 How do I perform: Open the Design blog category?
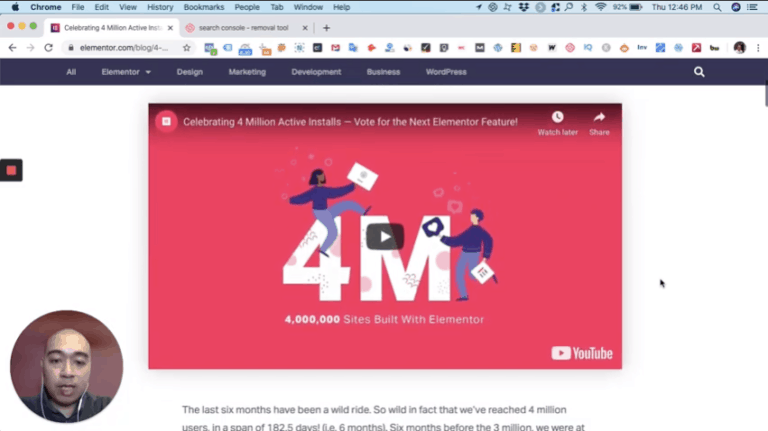pos(190,72)
